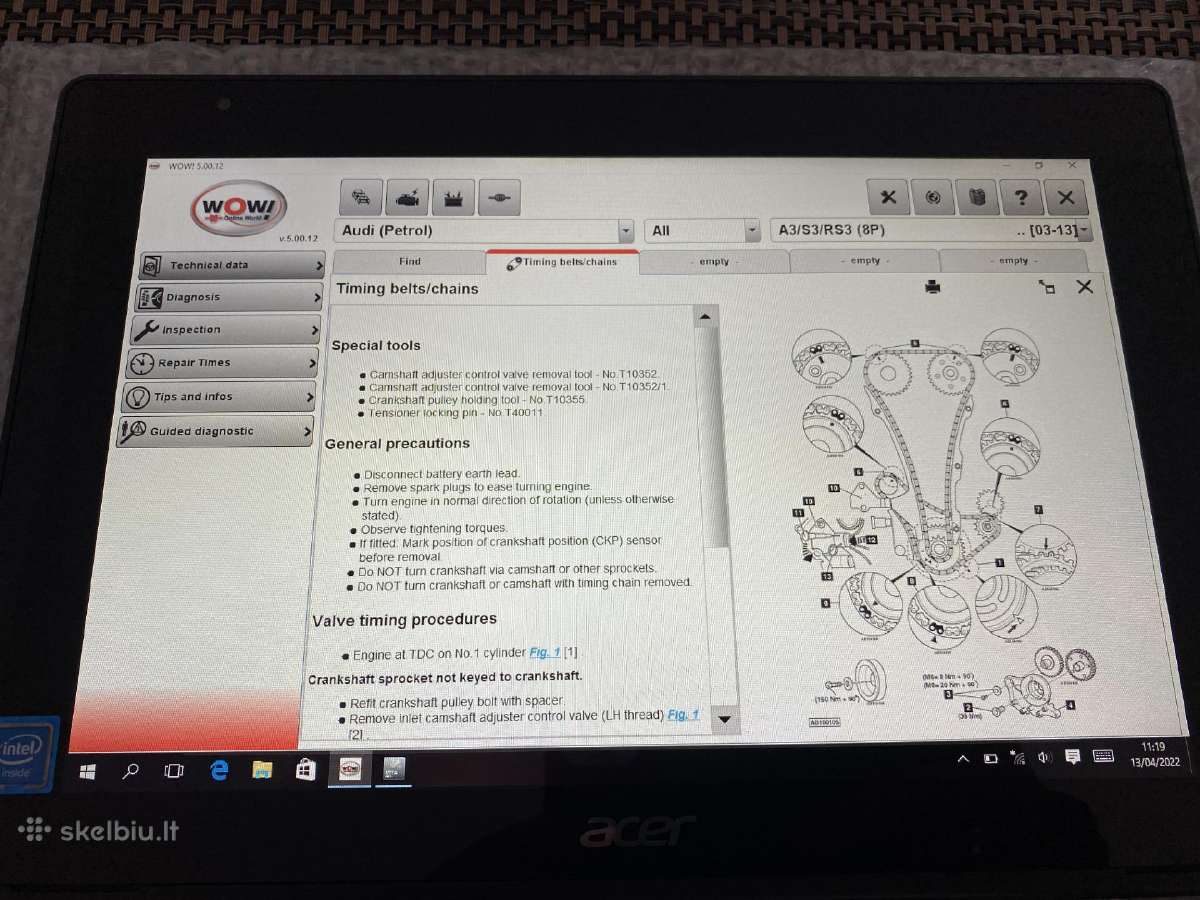Click 'Crankshaft sprocket not keyed to crankshaft' text
The width and height of the screenshot is (1200, 900).
(x=445, y=678)
